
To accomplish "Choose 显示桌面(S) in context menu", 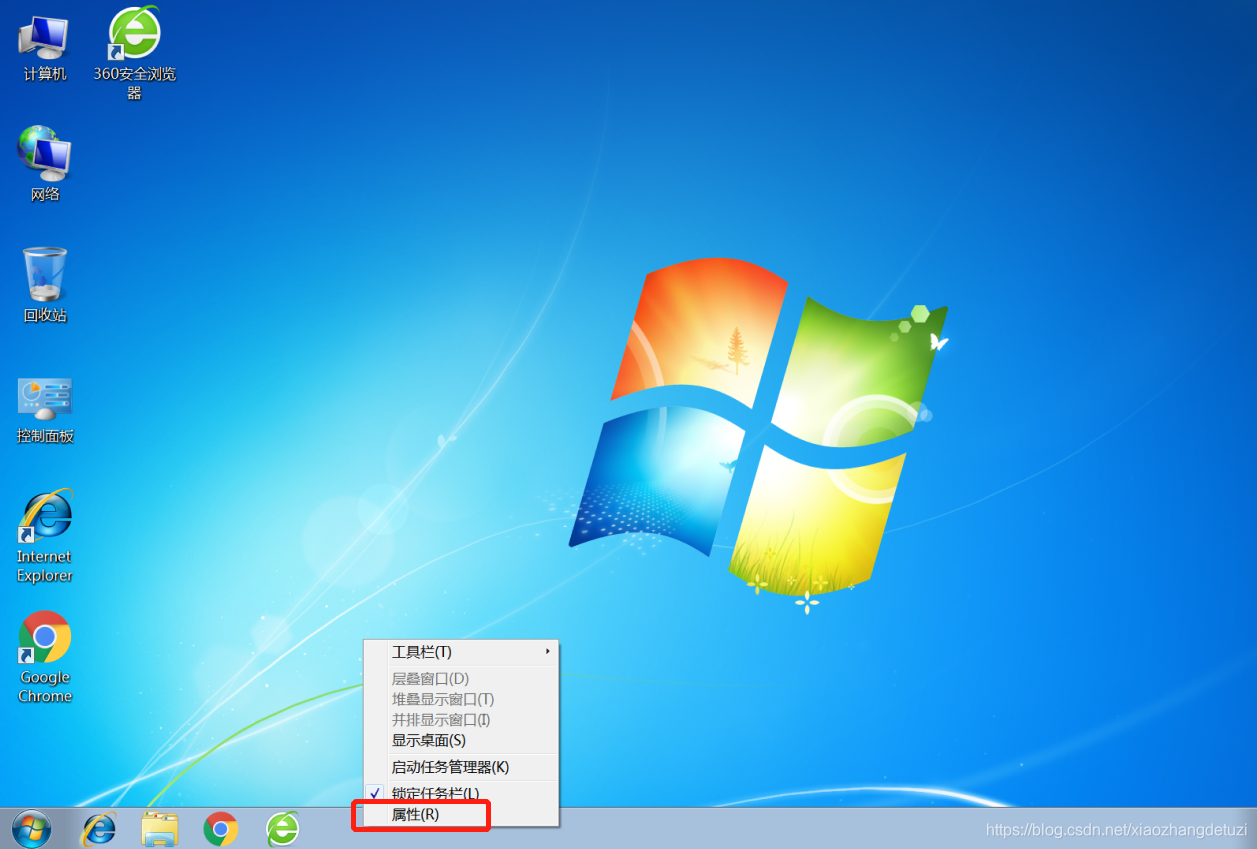I will click(x=460, y=740).
